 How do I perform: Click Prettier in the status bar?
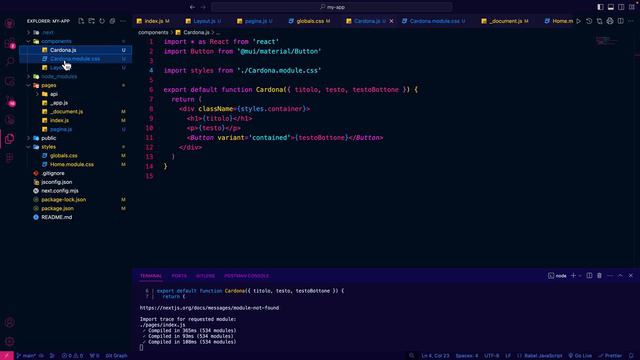pyautogui.click(x=610, y=356)
